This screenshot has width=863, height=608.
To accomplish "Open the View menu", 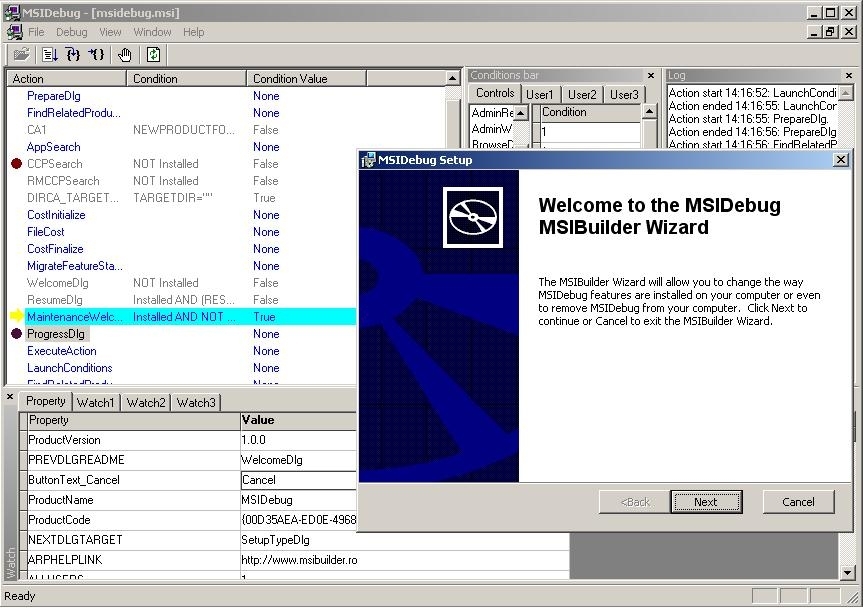I will [110, 32].
